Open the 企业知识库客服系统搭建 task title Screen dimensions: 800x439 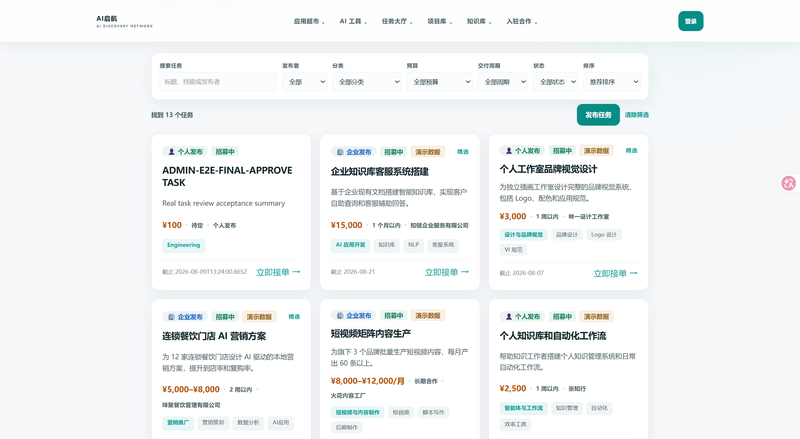click(380, 172)
